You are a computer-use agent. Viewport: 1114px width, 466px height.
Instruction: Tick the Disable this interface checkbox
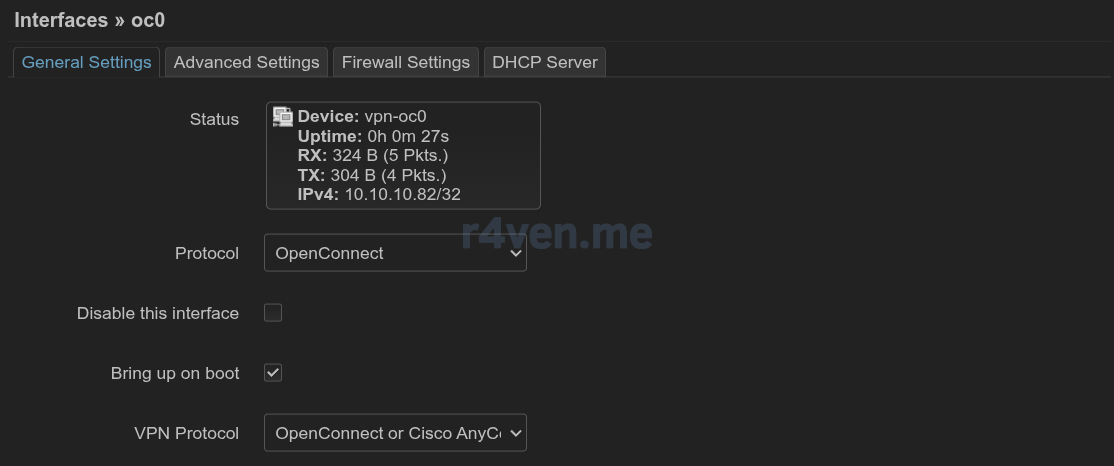pos(273,313)
